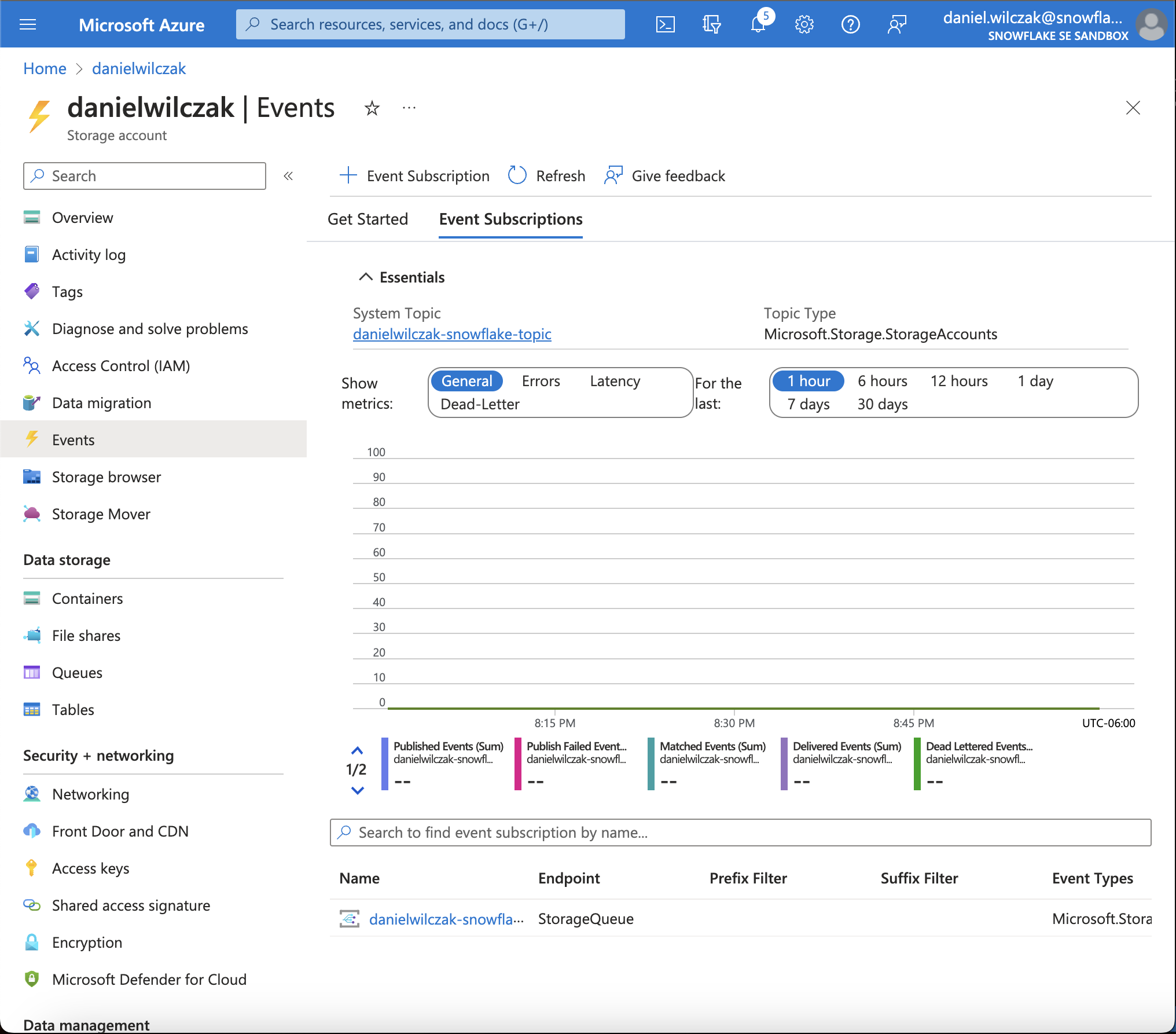
Task: Open Activity log in the sidebar
Action: (x=89, y=255)
